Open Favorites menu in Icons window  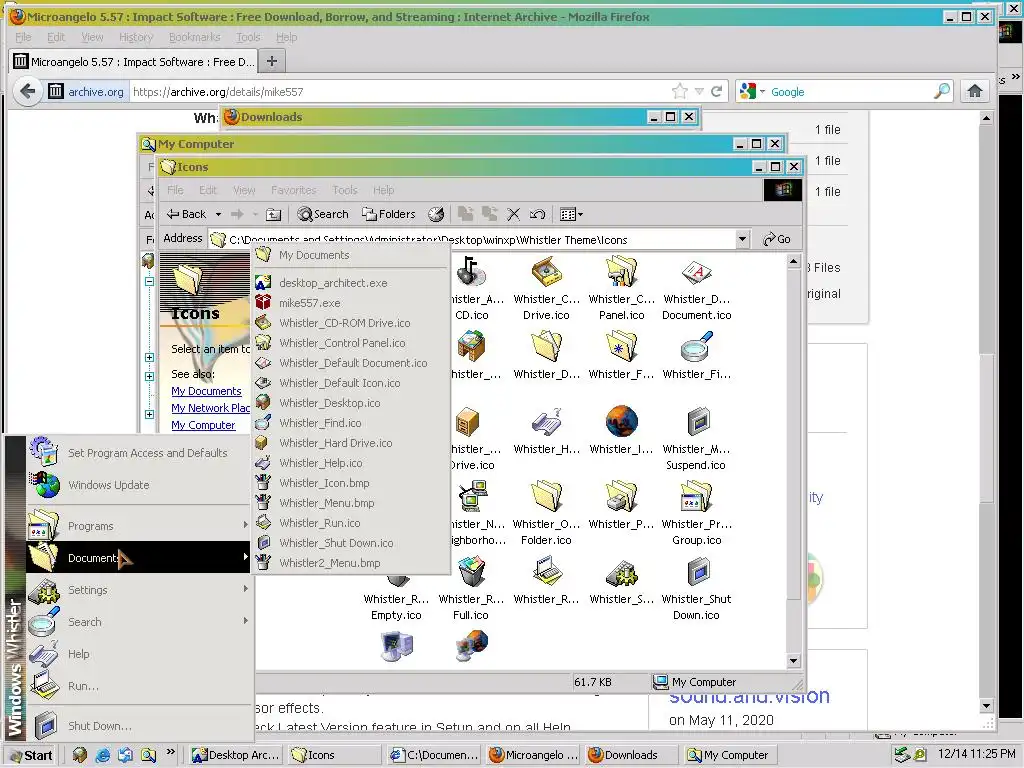294,190
